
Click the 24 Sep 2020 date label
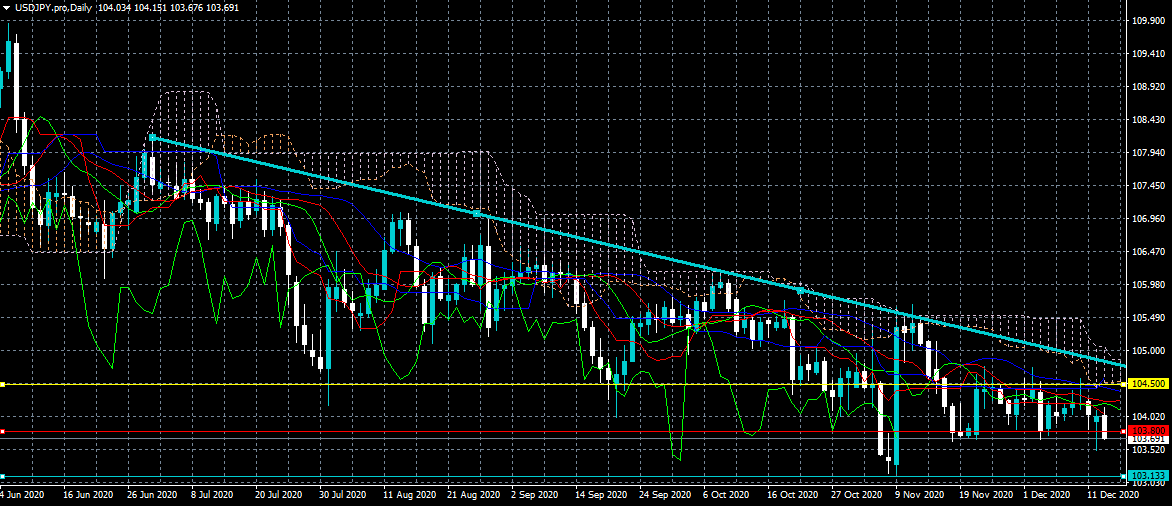(666, 495)
